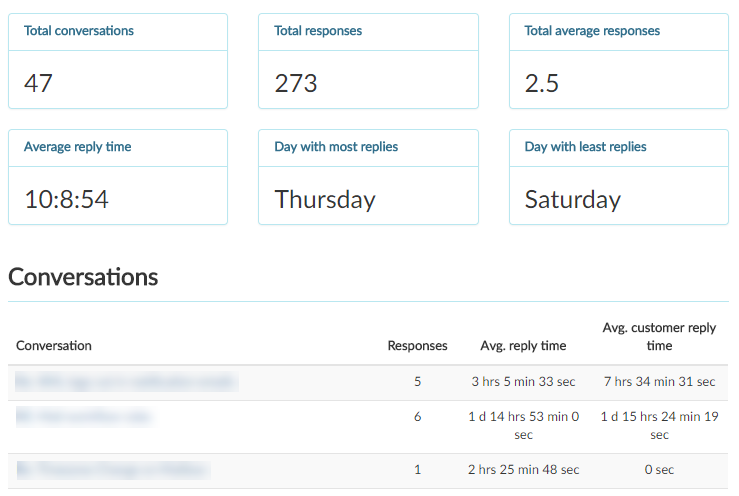The height and width of the screenshot is (496, 739).
Task: Sort by Avg. reply time column
Action: pos(523,346)
